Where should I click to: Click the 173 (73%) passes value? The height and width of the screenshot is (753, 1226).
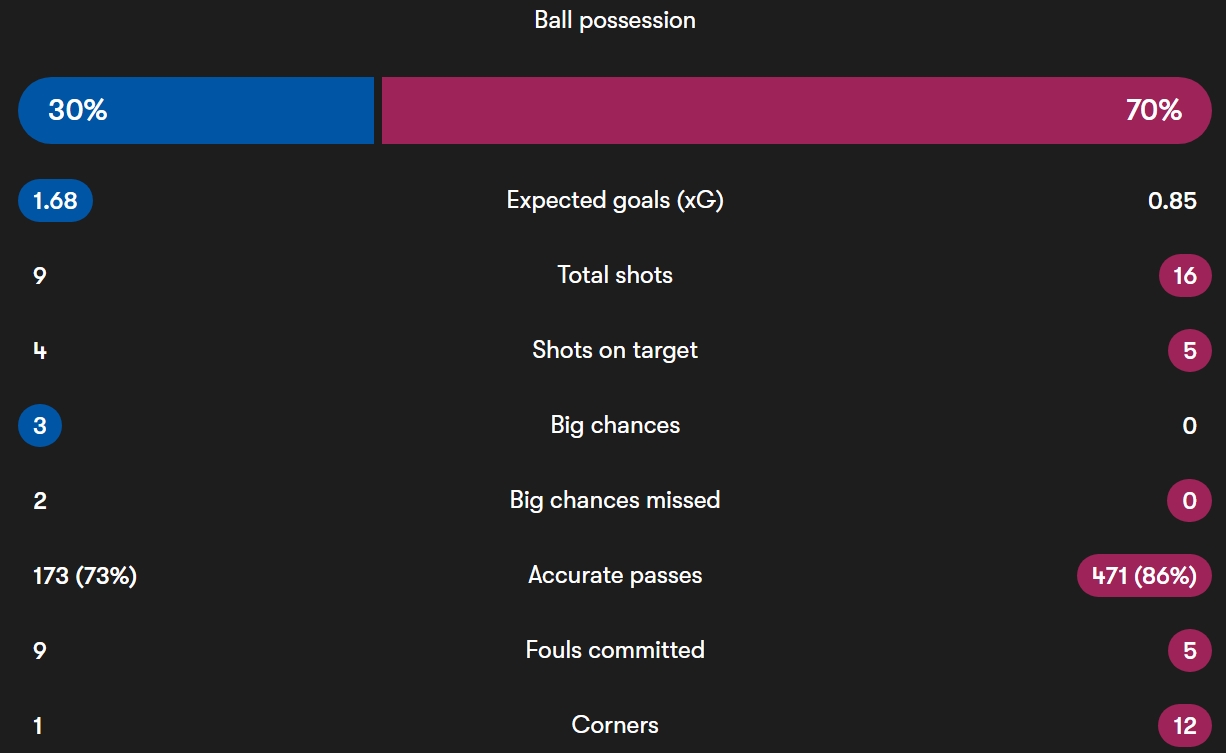coord(85,576)
